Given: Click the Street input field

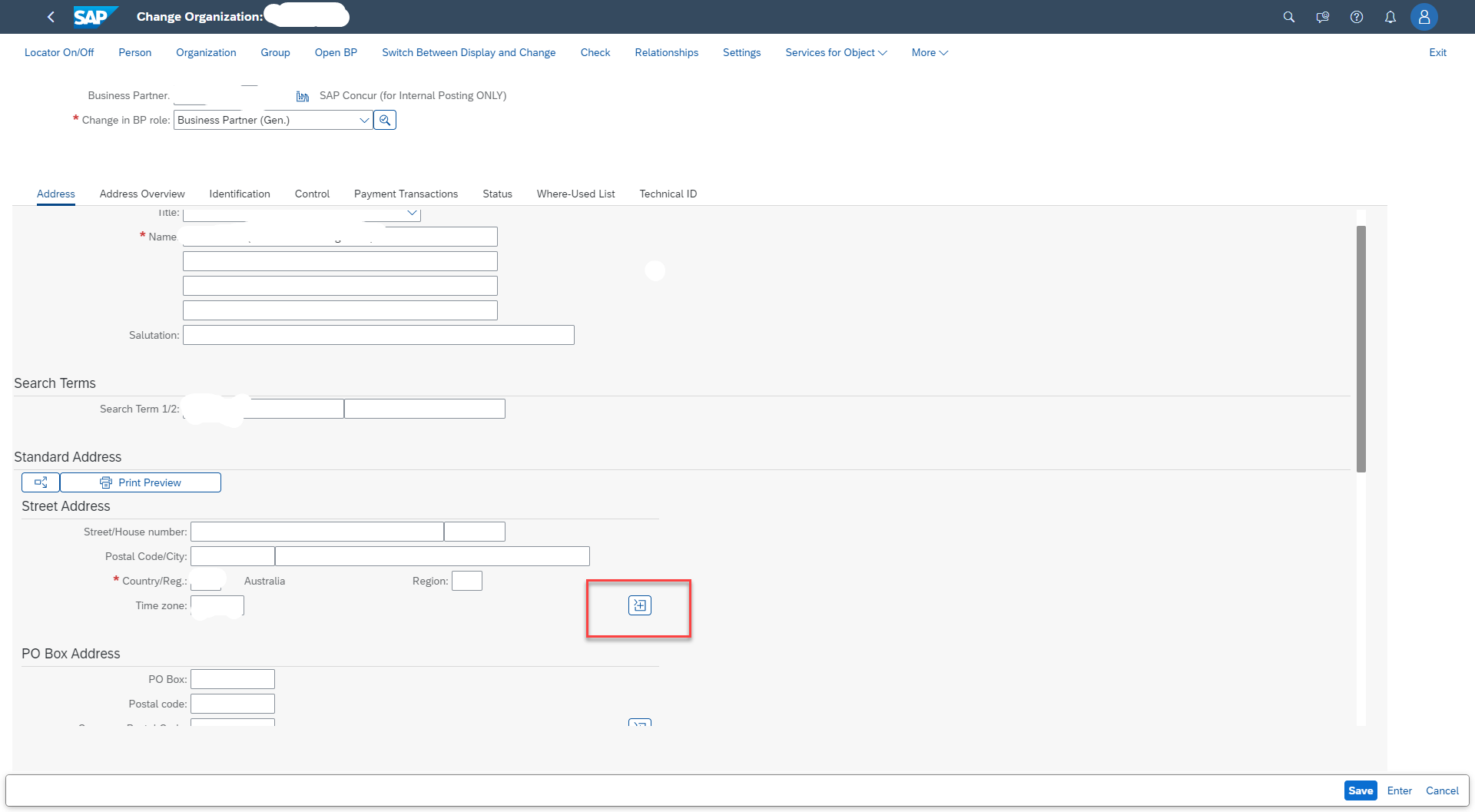Looking at the screenshot, I should [317, 532].
